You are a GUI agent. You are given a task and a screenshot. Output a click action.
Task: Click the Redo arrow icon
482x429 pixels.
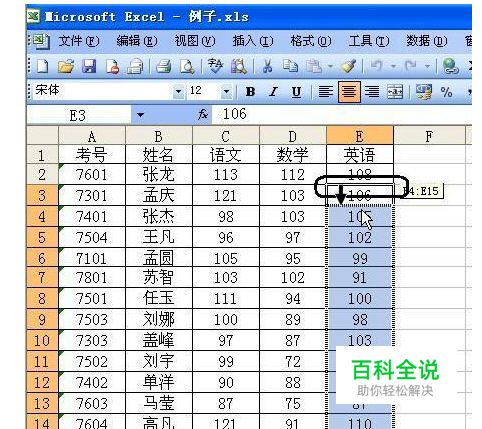410,66
